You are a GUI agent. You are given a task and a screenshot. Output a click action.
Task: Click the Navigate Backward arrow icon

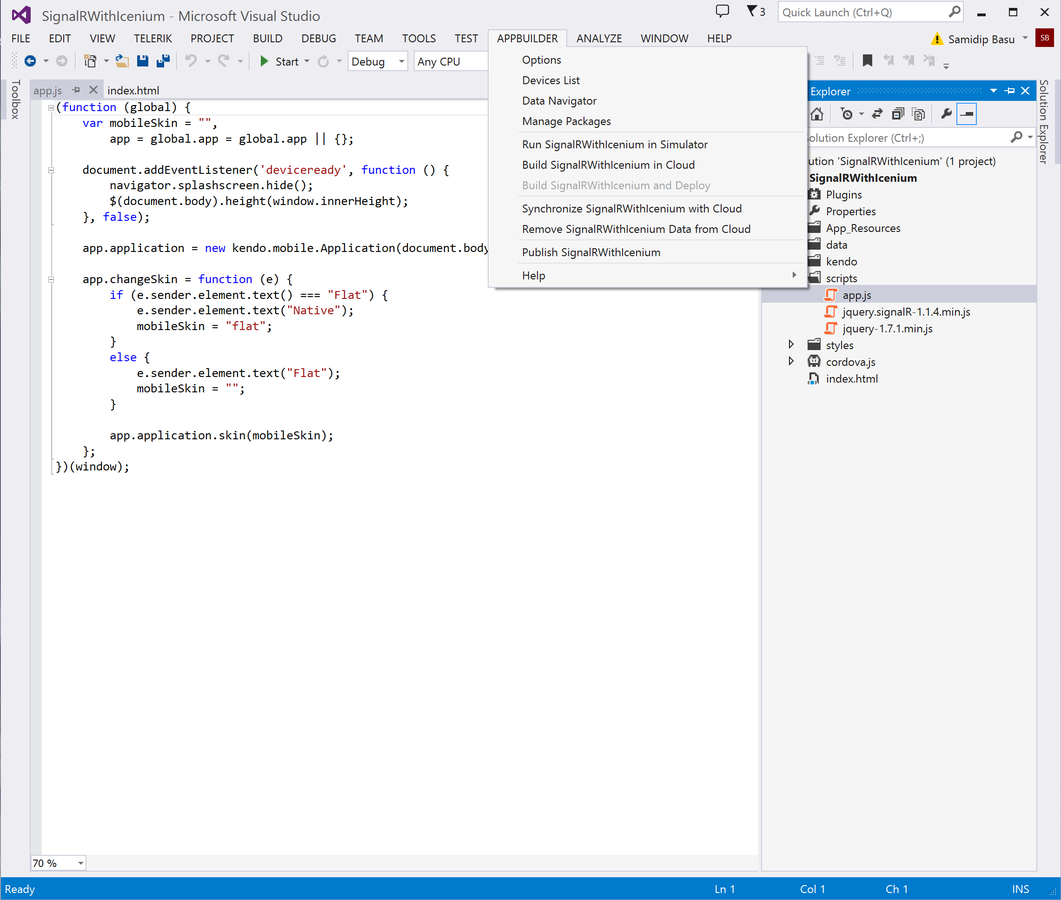(30, 62)
